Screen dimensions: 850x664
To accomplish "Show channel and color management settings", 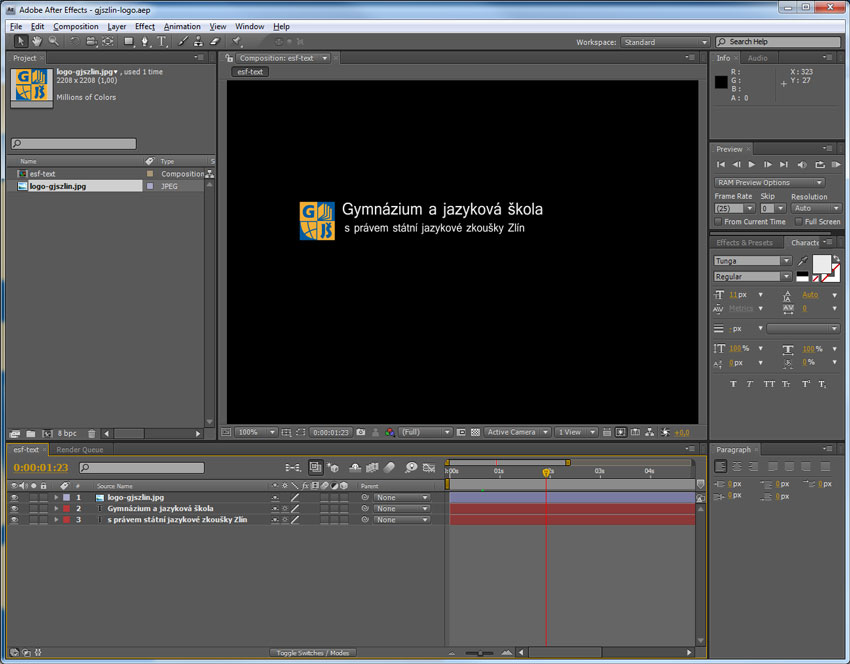I will click(389, 432).
